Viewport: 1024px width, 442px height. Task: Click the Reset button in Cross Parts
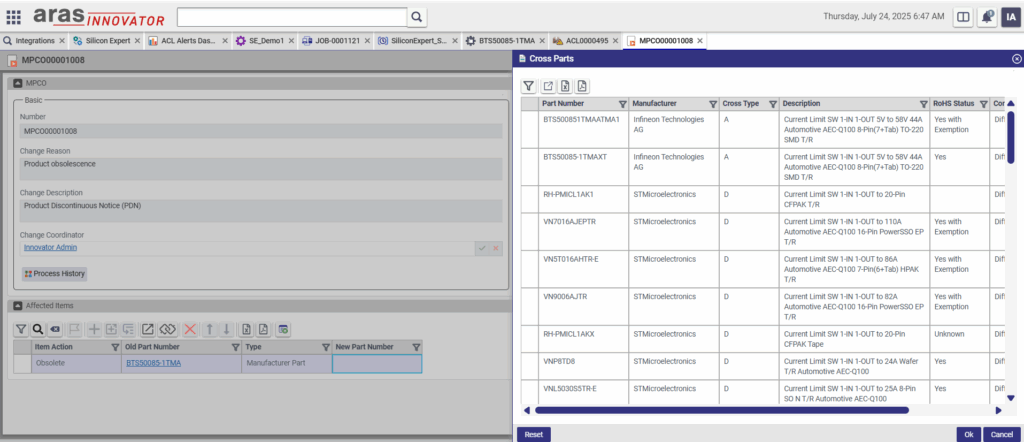coord(533,434)
